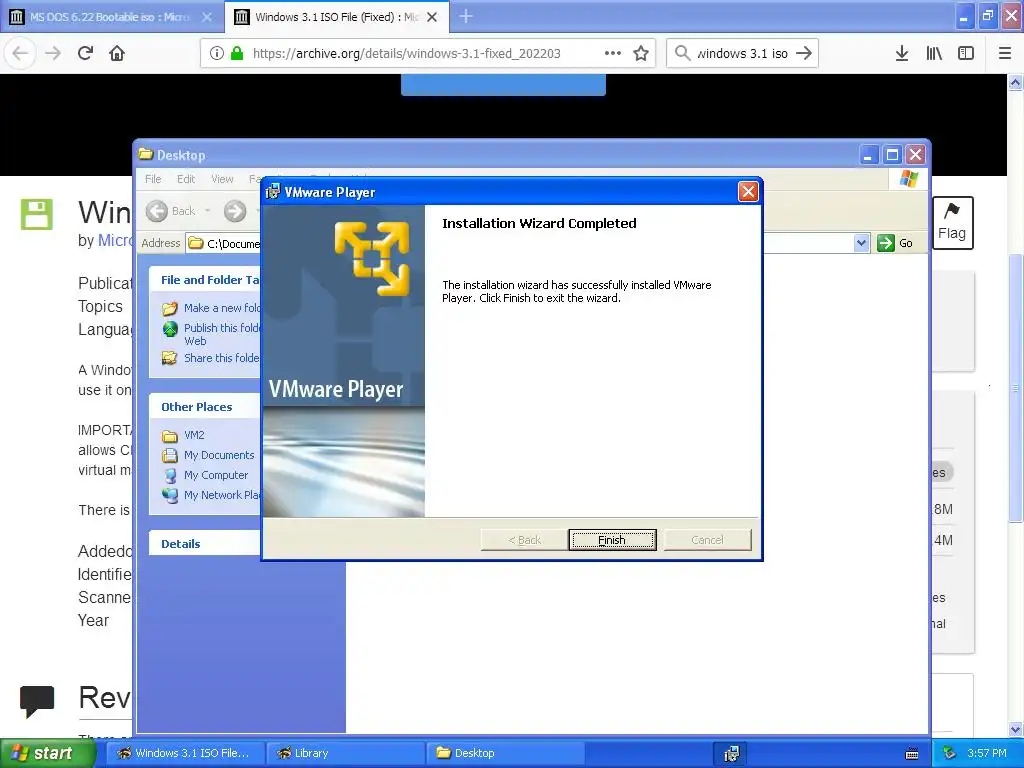1024x768 pixels.
Task: Open View menu in Desktop window
Action: (x=222, y=179)
